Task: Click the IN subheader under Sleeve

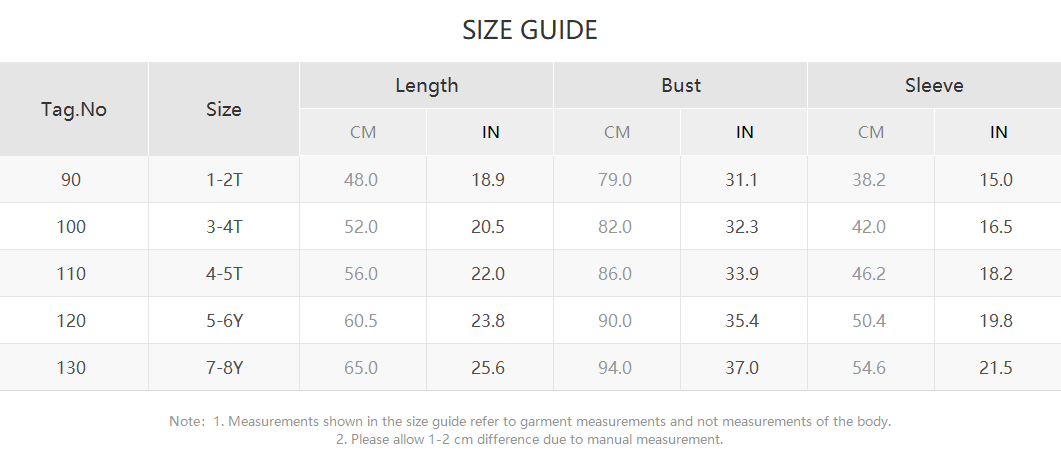Action: [998, 132]
